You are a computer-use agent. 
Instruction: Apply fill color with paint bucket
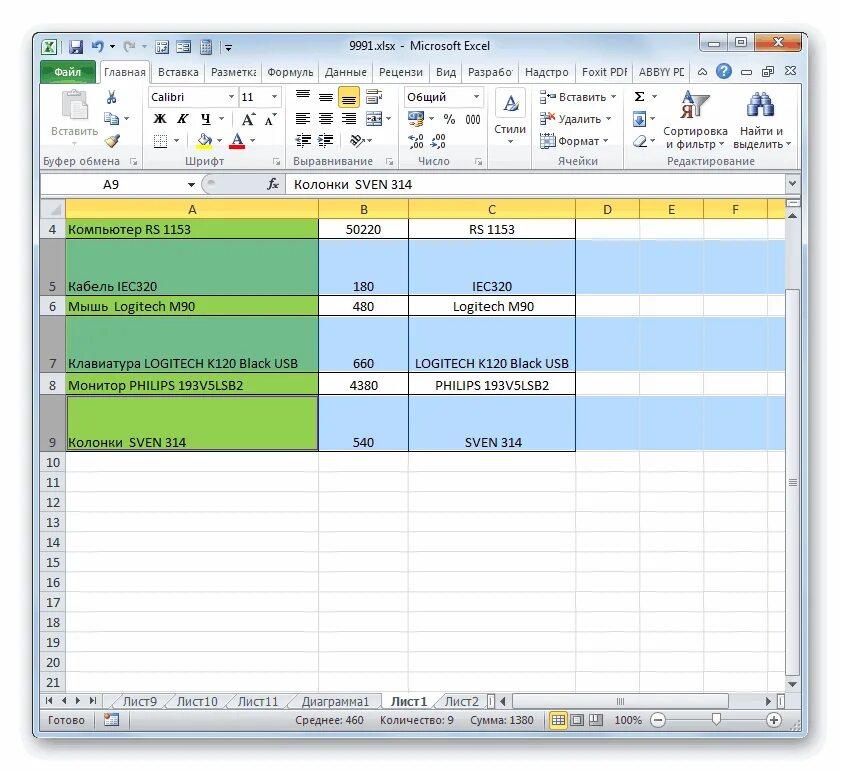point(204,141)
